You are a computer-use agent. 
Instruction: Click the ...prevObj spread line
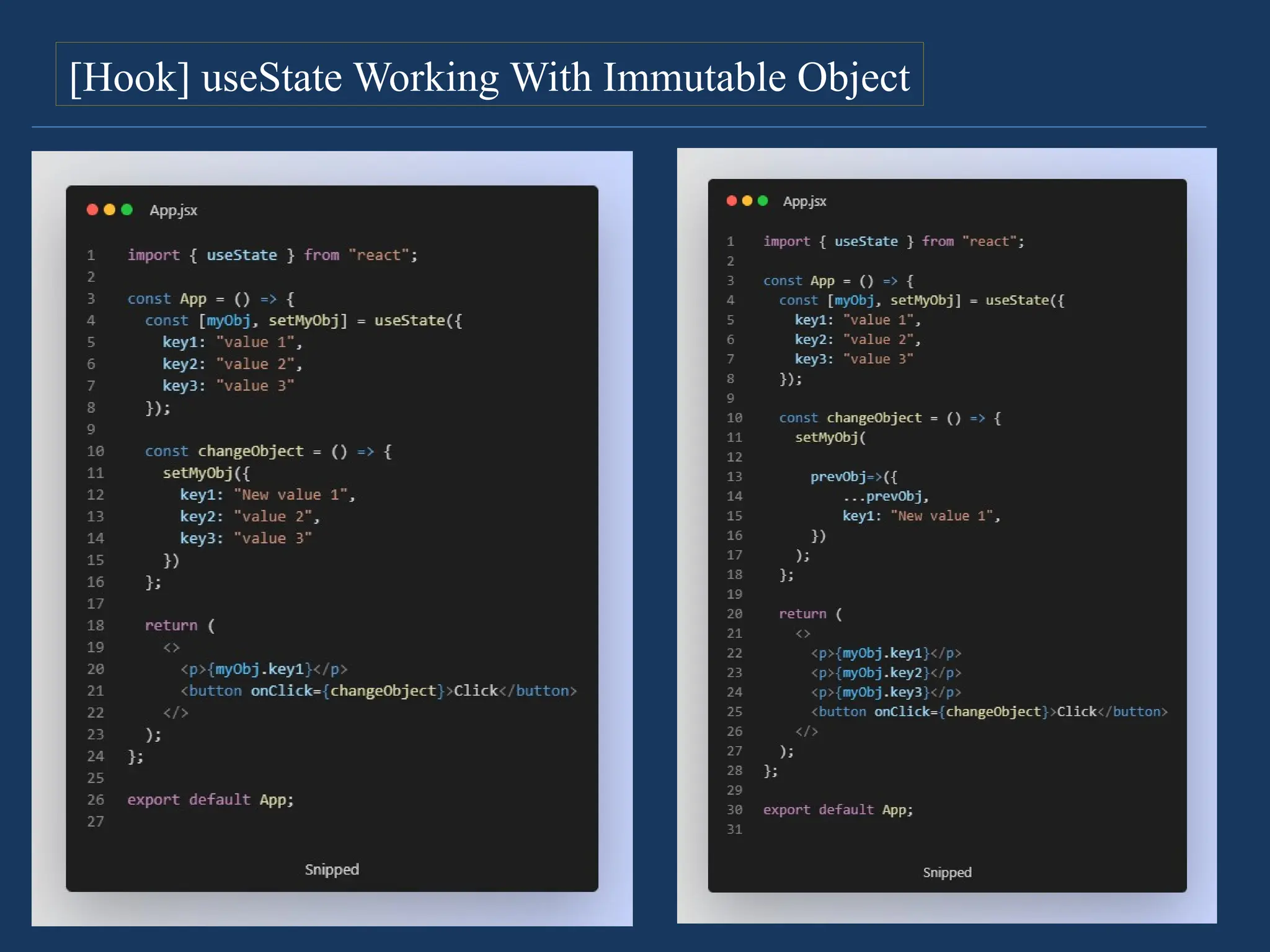886,496
